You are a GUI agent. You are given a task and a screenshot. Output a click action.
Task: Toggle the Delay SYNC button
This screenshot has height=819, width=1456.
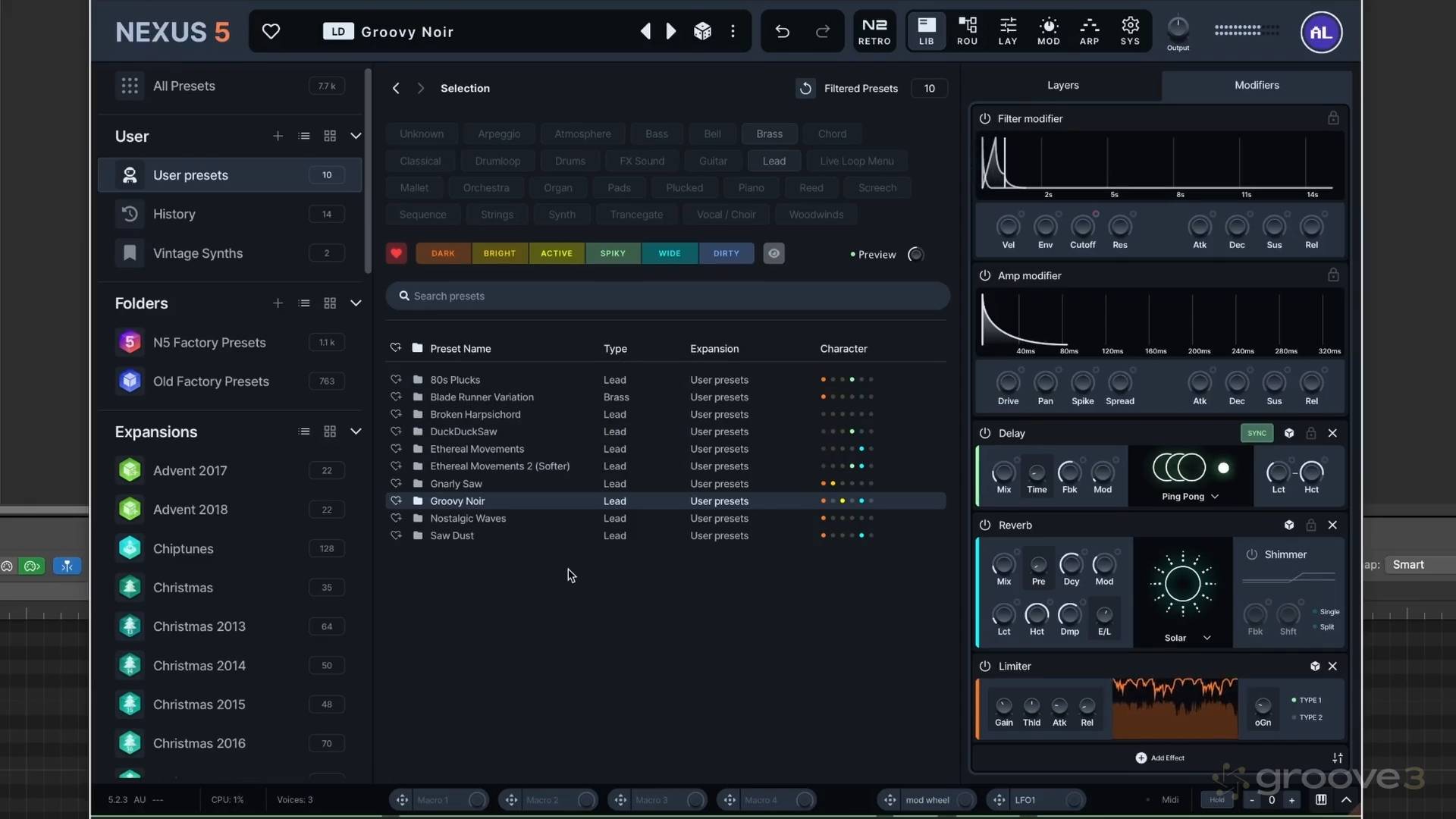pos(1257,433)
